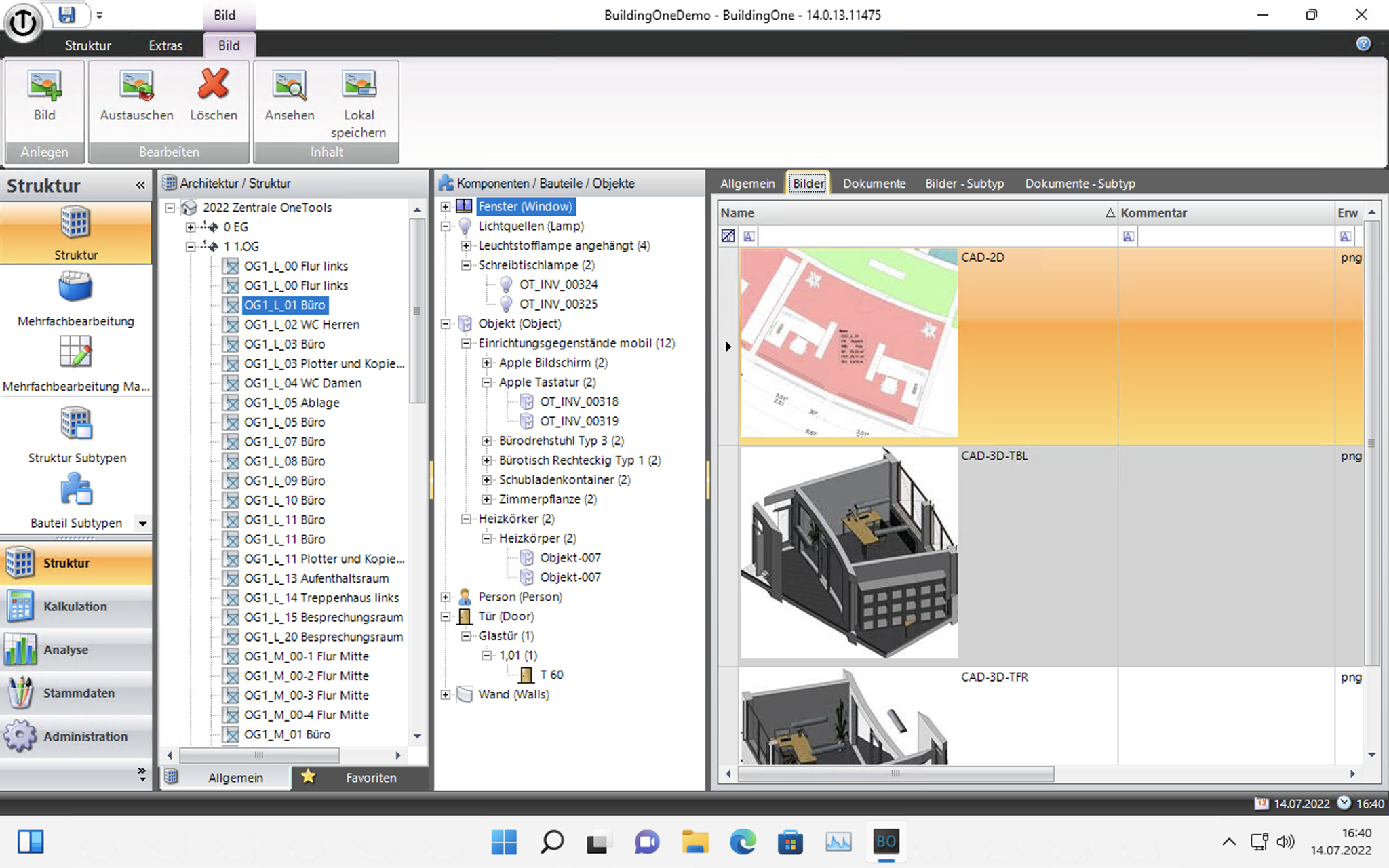Screen dimensions: 1389x868
Task: Click the Kalkulation navigation button
Action: pos(75,606)
